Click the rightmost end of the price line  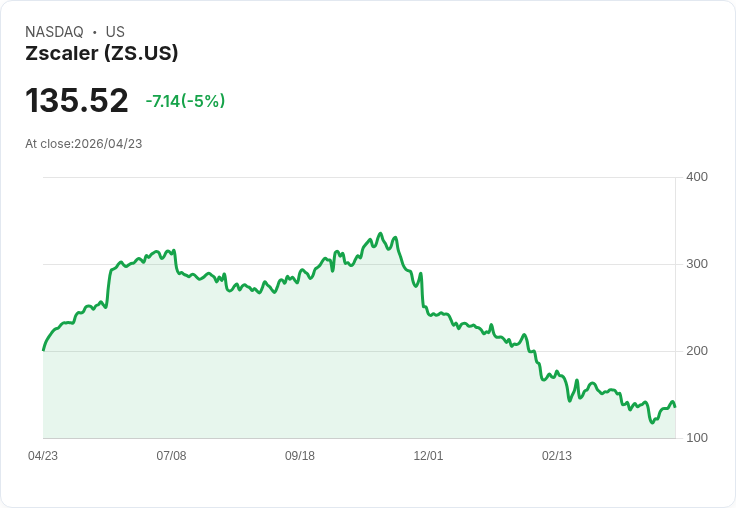[x=675, y=406]
